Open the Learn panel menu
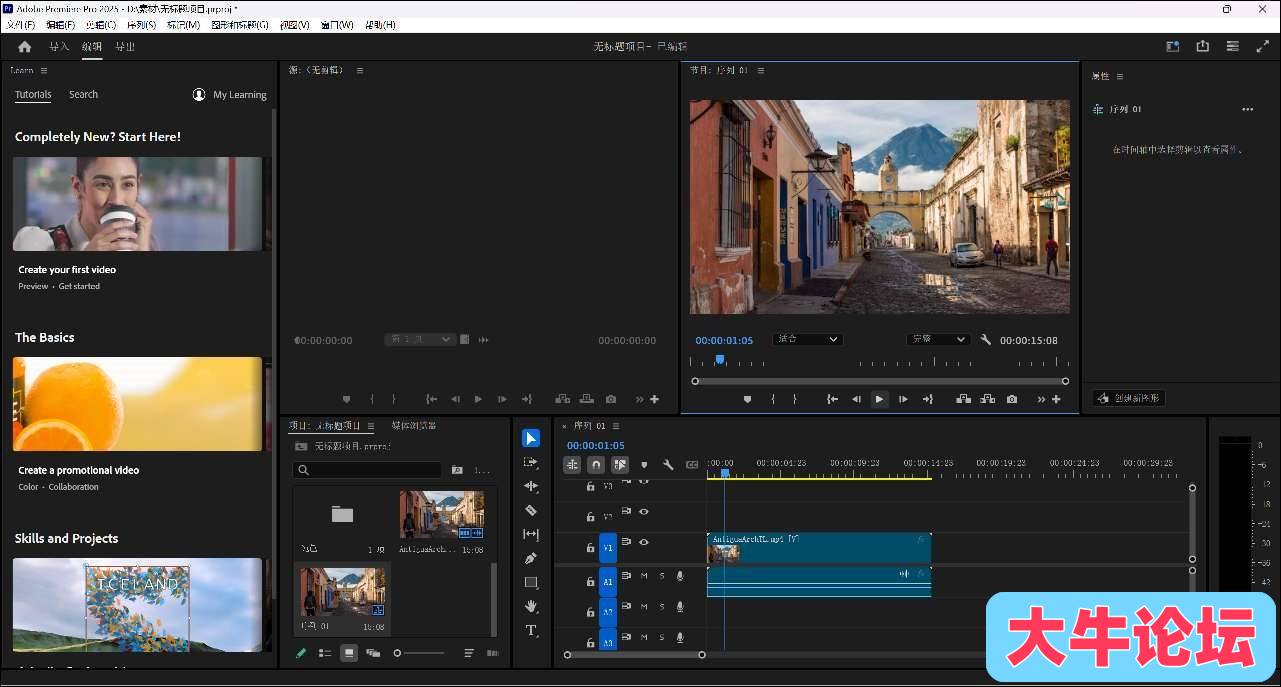 pos(44,70)
